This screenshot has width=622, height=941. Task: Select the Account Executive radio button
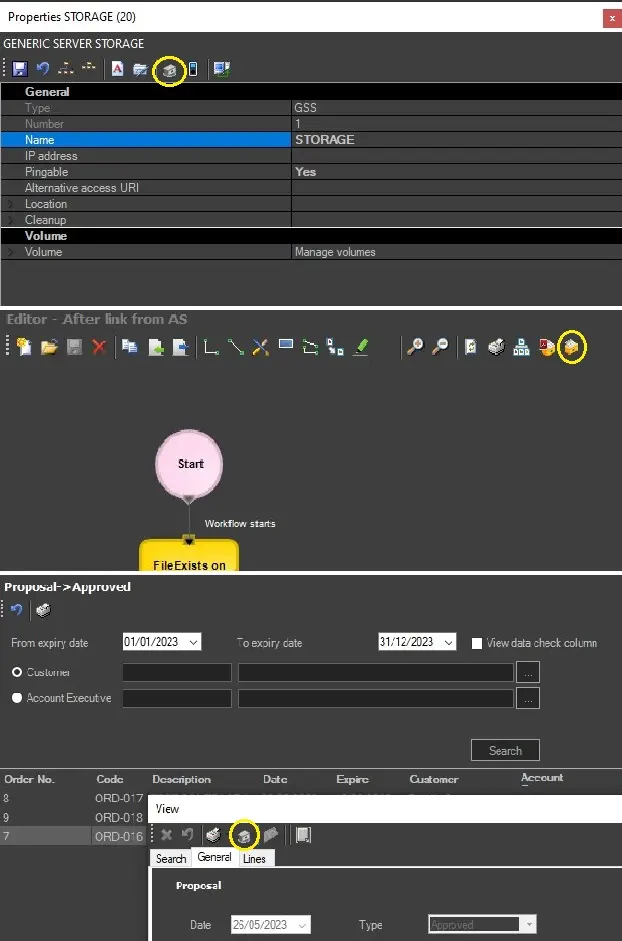[x=17, y=698]
